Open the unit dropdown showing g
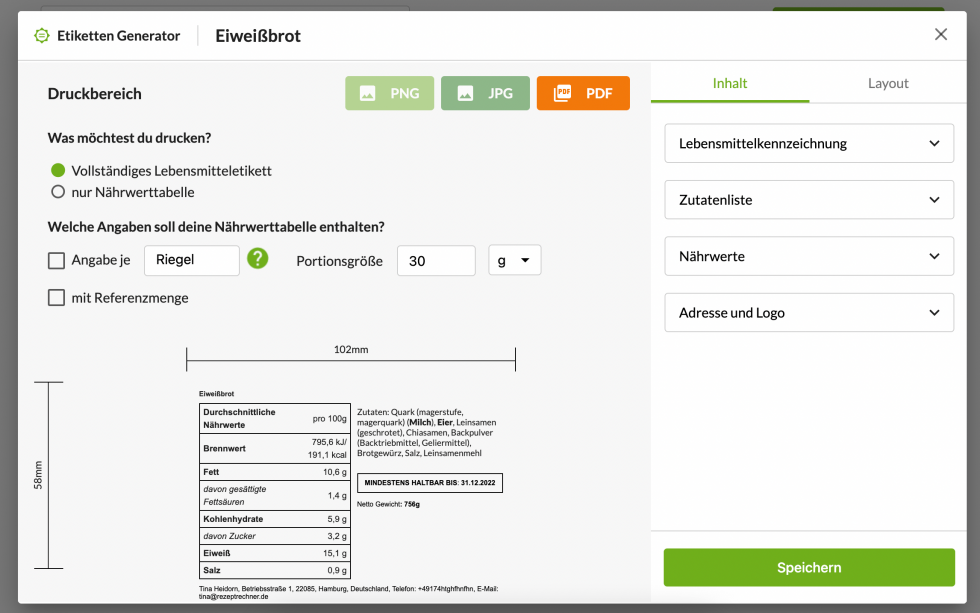 click(x=514, y=261)
